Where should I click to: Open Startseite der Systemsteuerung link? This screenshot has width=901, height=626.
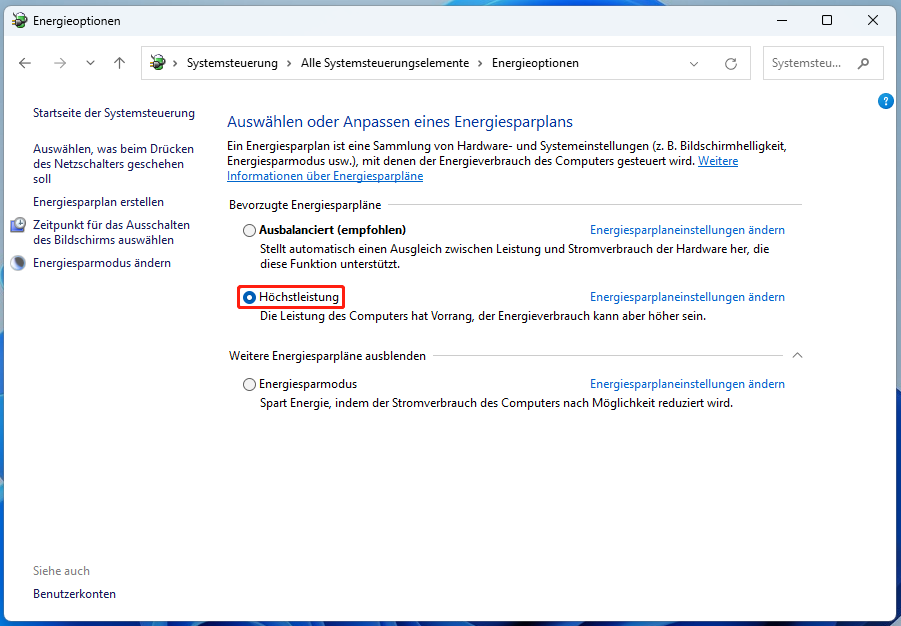pyautogui.click(x=114, y=113)
